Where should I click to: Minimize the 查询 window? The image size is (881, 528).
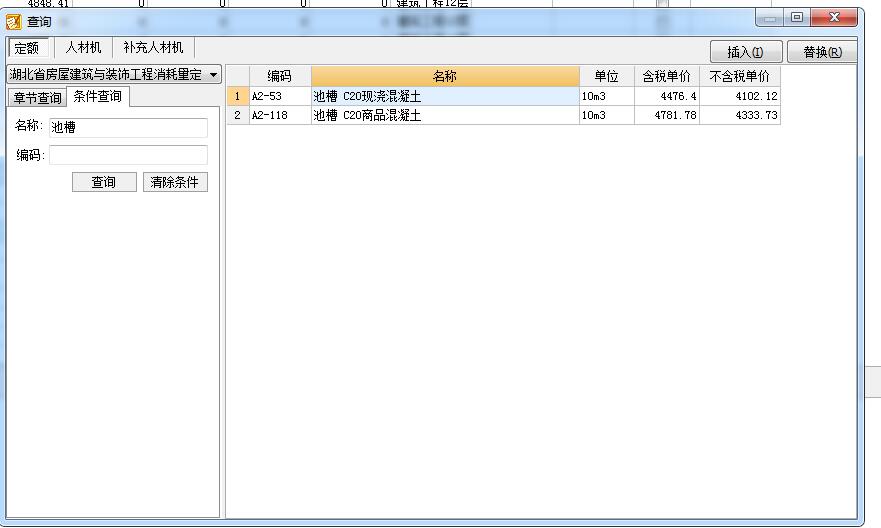pos(770,18)
